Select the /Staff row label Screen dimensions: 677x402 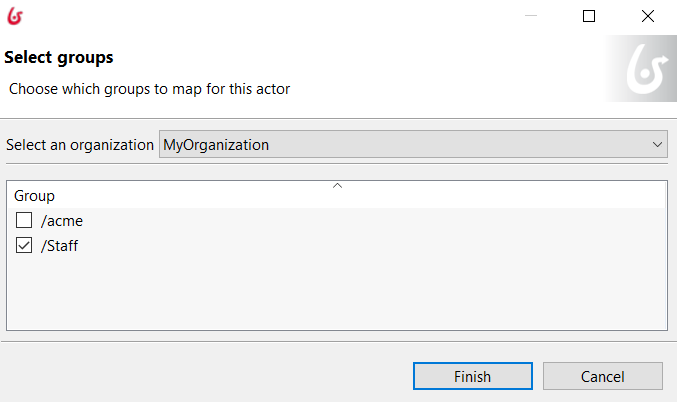(60, 246)
